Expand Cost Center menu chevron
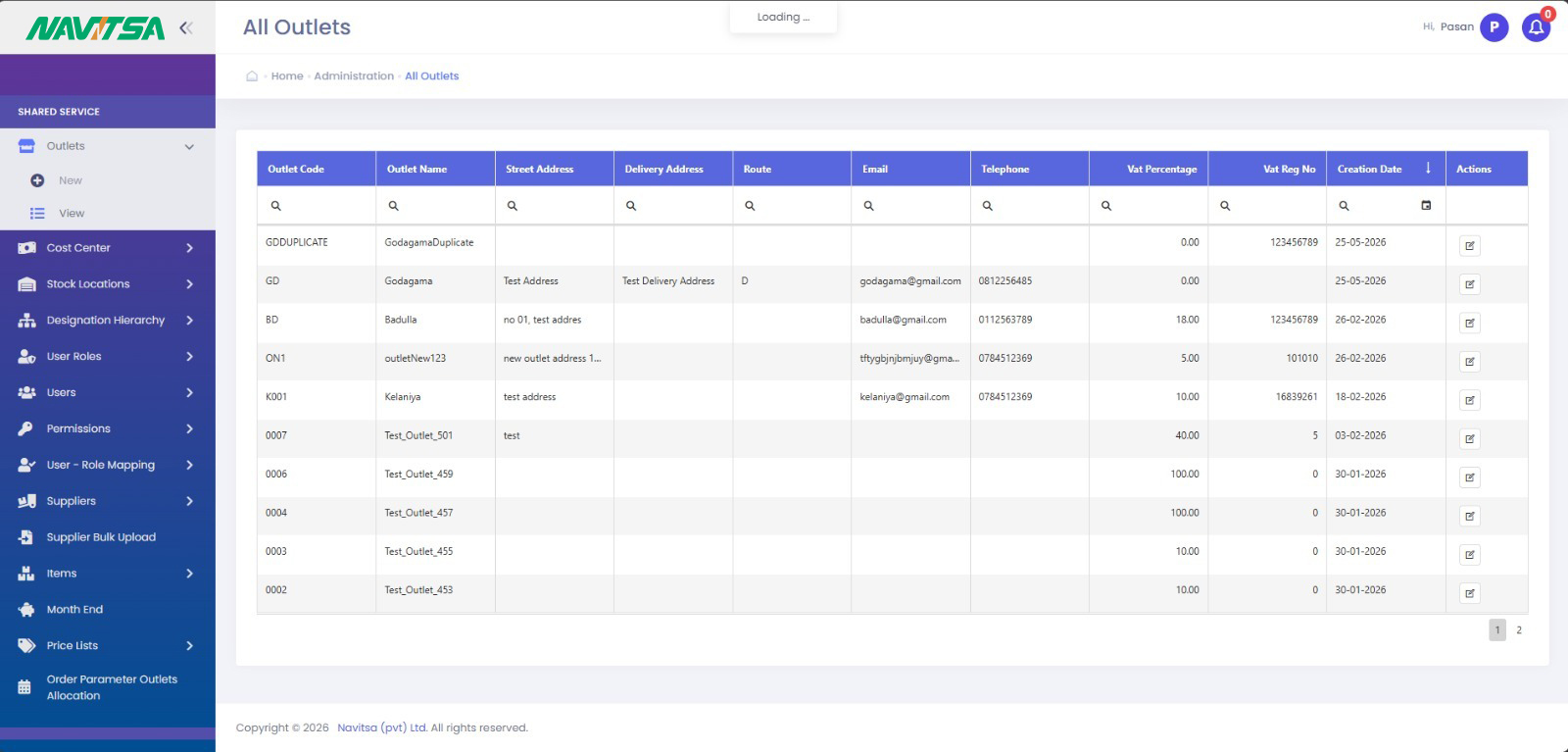This screenshot has height=752, width=1568. [189, 248]
